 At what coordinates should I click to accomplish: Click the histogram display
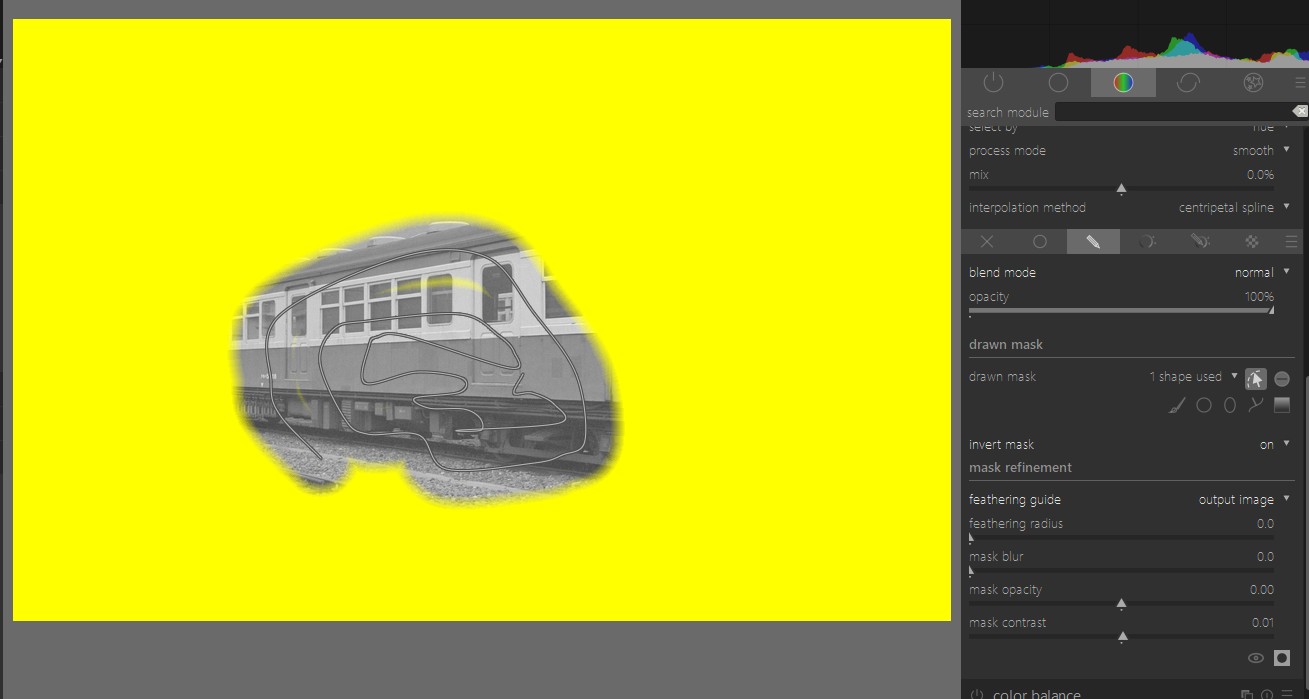coord(1135,33)
